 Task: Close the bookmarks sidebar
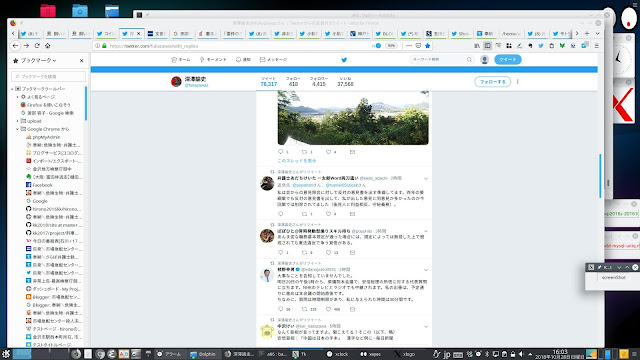[82, 60]
